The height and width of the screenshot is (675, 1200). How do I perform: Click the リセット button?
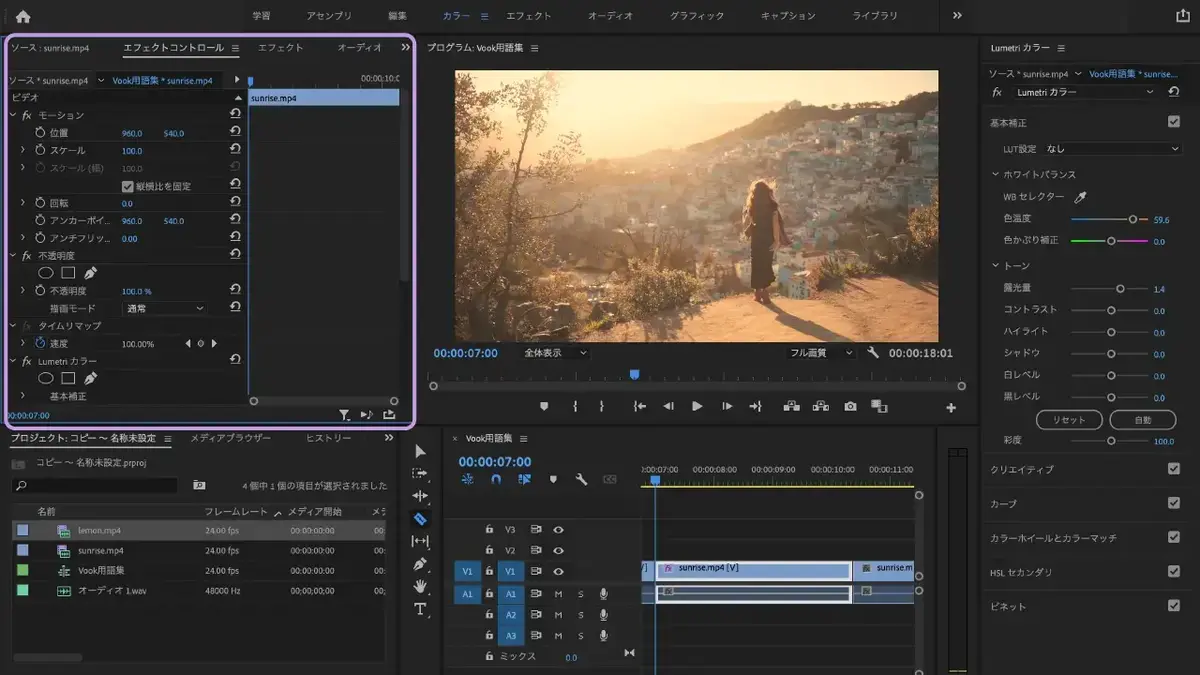1068,420
